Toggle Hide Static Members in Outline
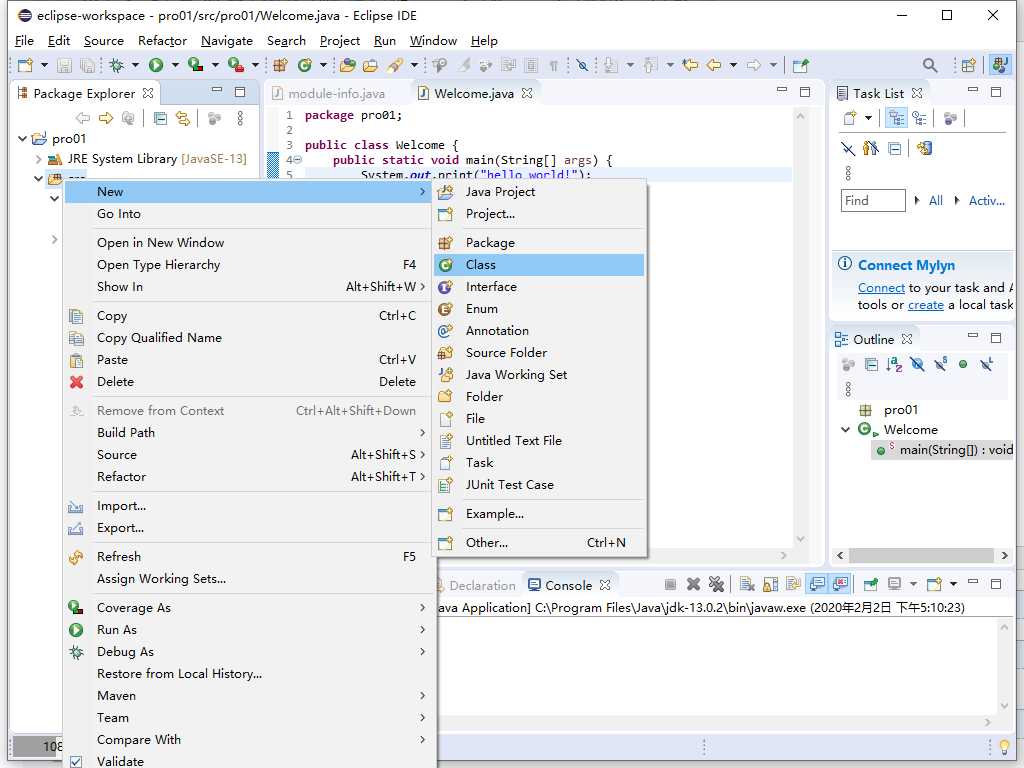Screen dimensions: 1024x768 click(940, 364)
